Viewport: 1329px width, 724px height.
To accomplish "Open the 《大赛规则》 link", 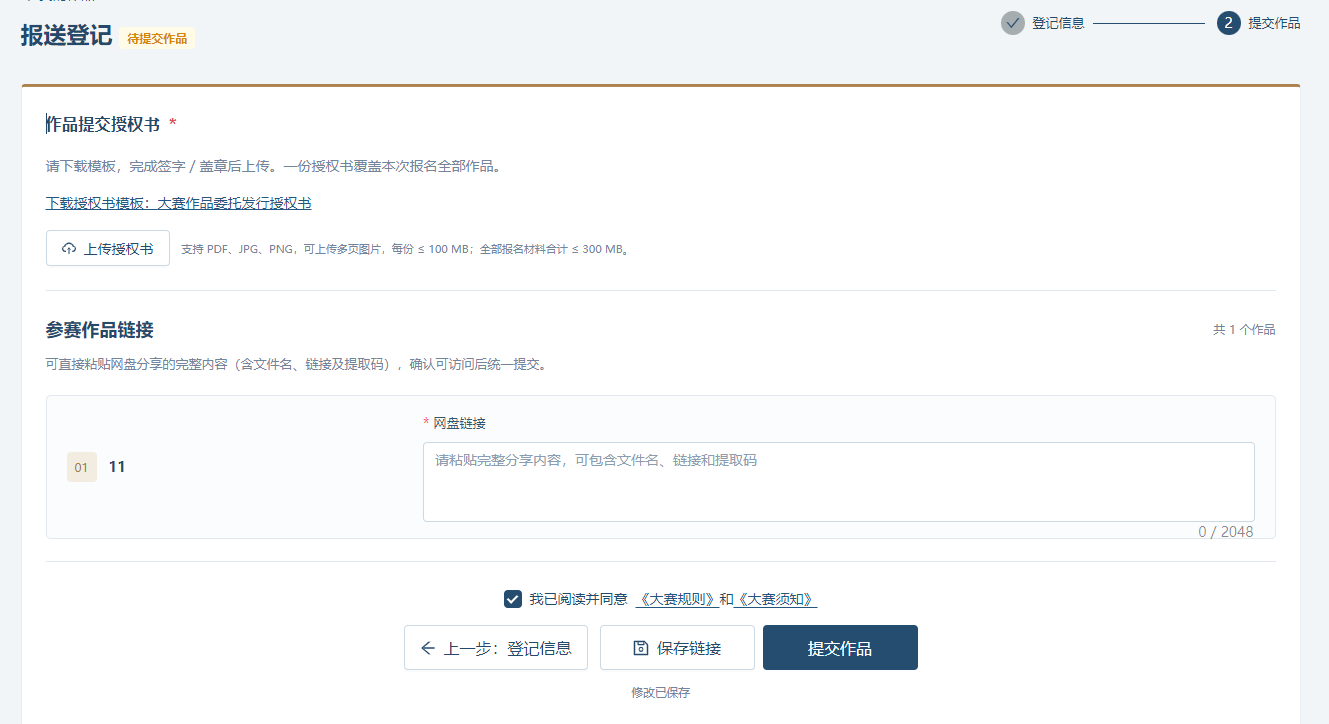I will [677, 599].
